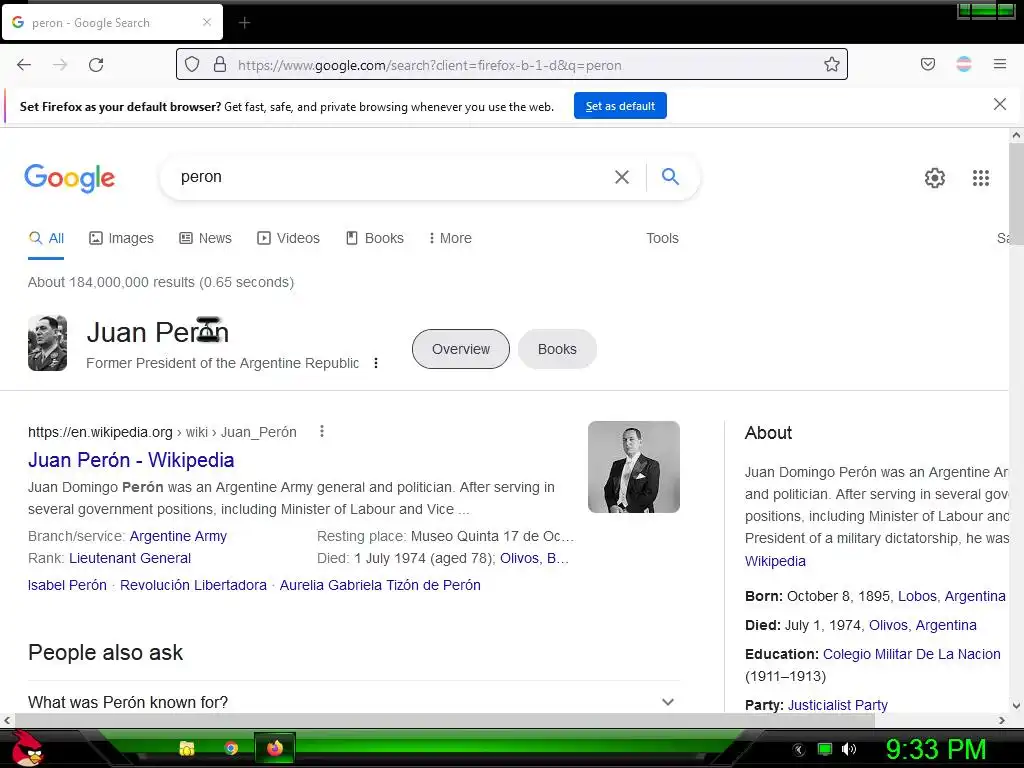Reload the page with the refresh icon

coord(96,65)
